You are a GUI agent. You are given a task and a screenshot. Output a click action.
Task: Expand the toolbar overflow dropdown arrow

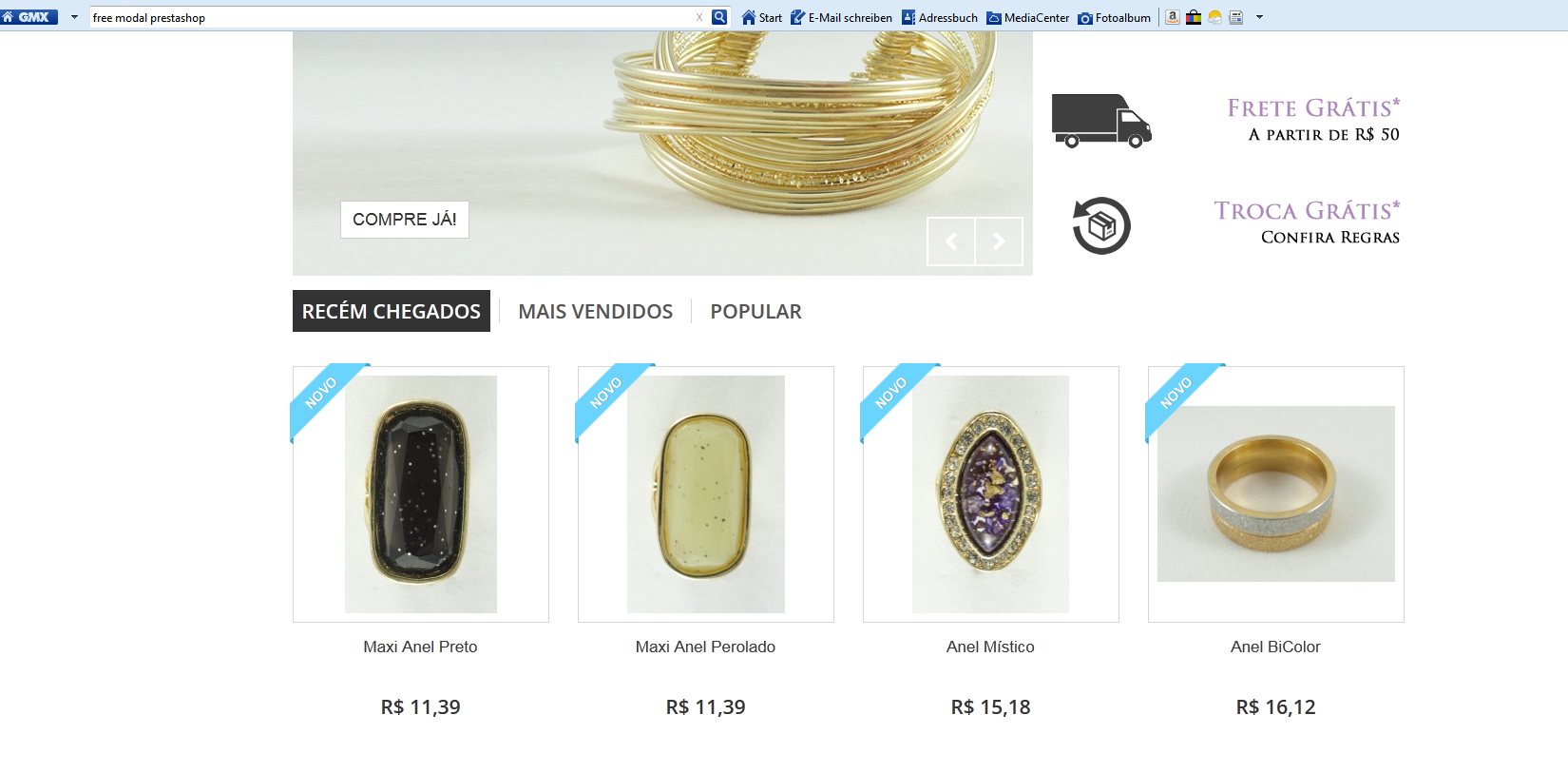point(1259,17)
